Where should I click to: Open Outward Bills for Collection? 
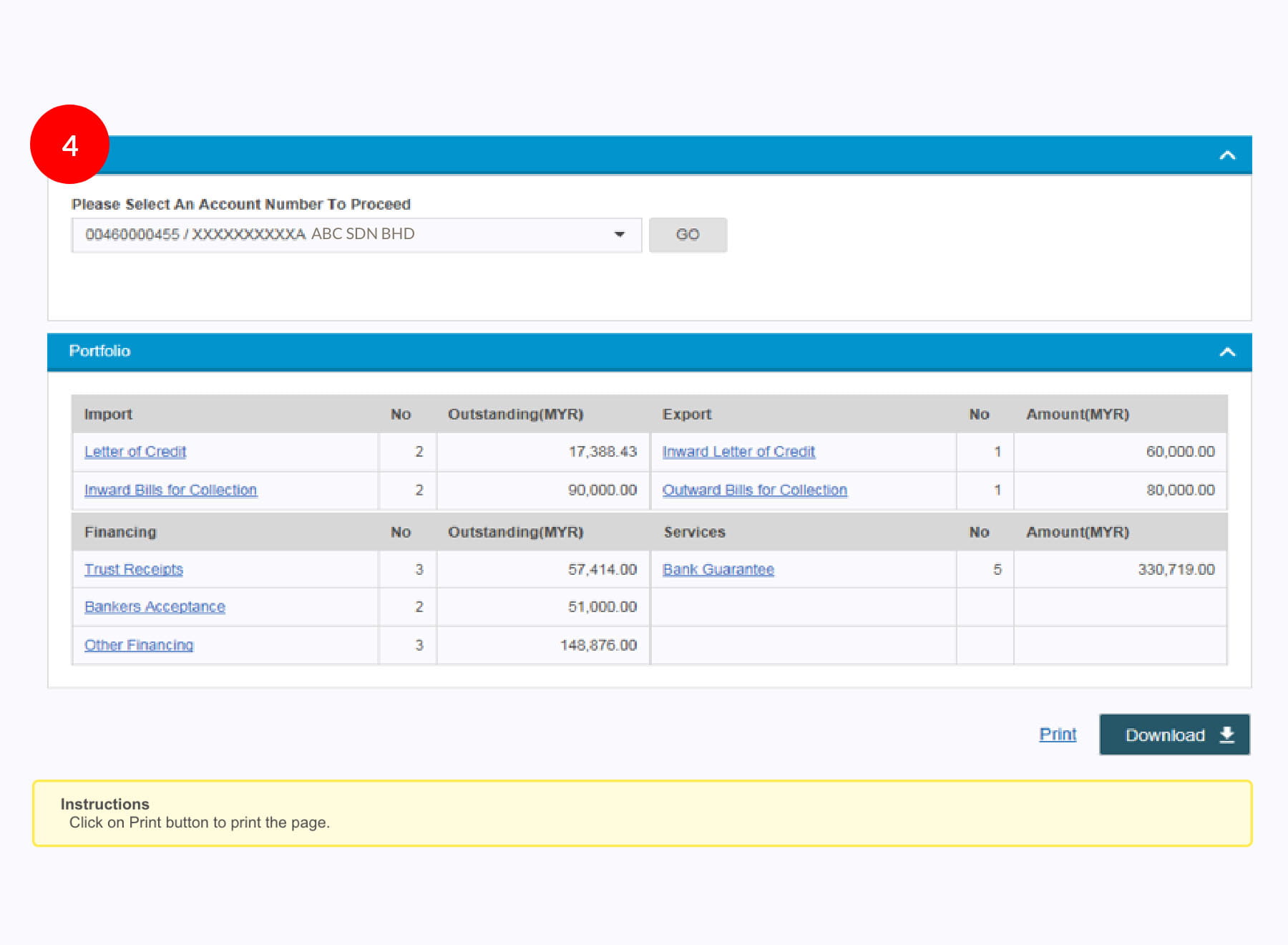click(754, 490)
